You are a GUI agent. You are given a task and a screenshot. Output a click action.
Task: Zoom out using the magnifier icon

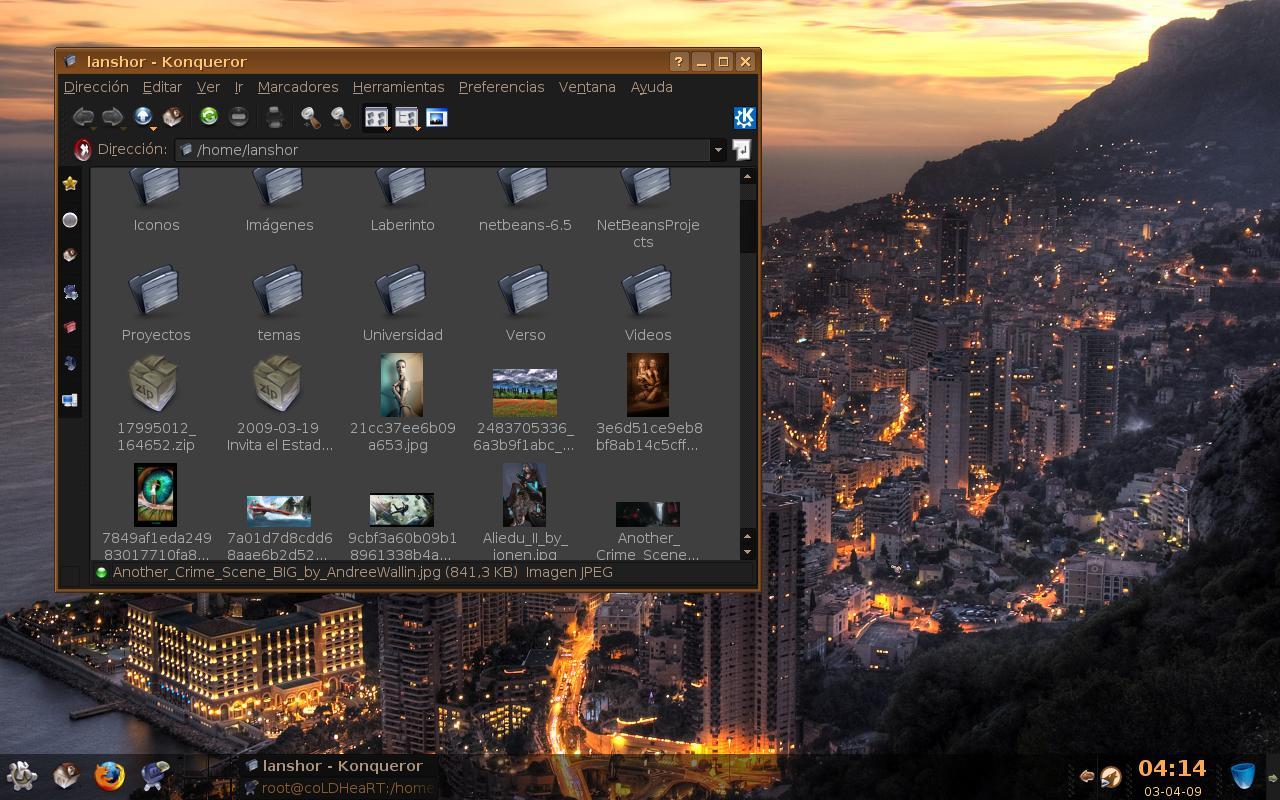click(341, 118)
